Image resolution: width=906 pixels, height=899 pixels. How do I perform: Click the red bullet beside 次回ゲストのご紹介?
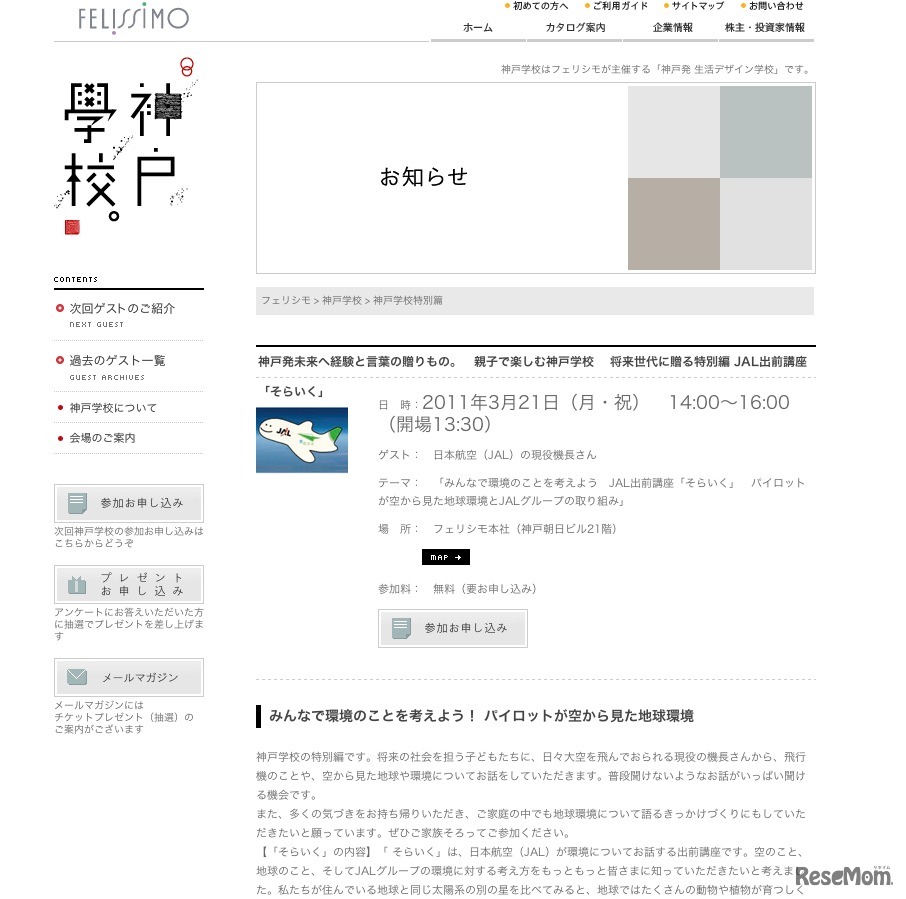(x=58, y=309)
